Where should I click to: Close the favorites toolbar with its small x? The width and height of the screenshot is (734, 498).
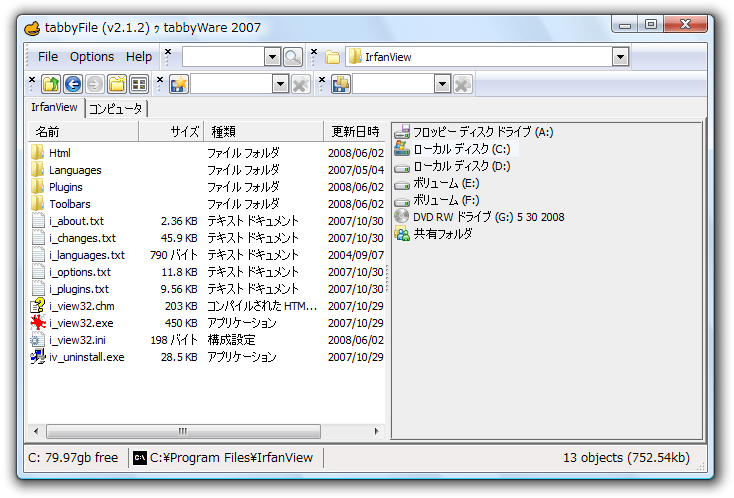(x=160, y=79)
